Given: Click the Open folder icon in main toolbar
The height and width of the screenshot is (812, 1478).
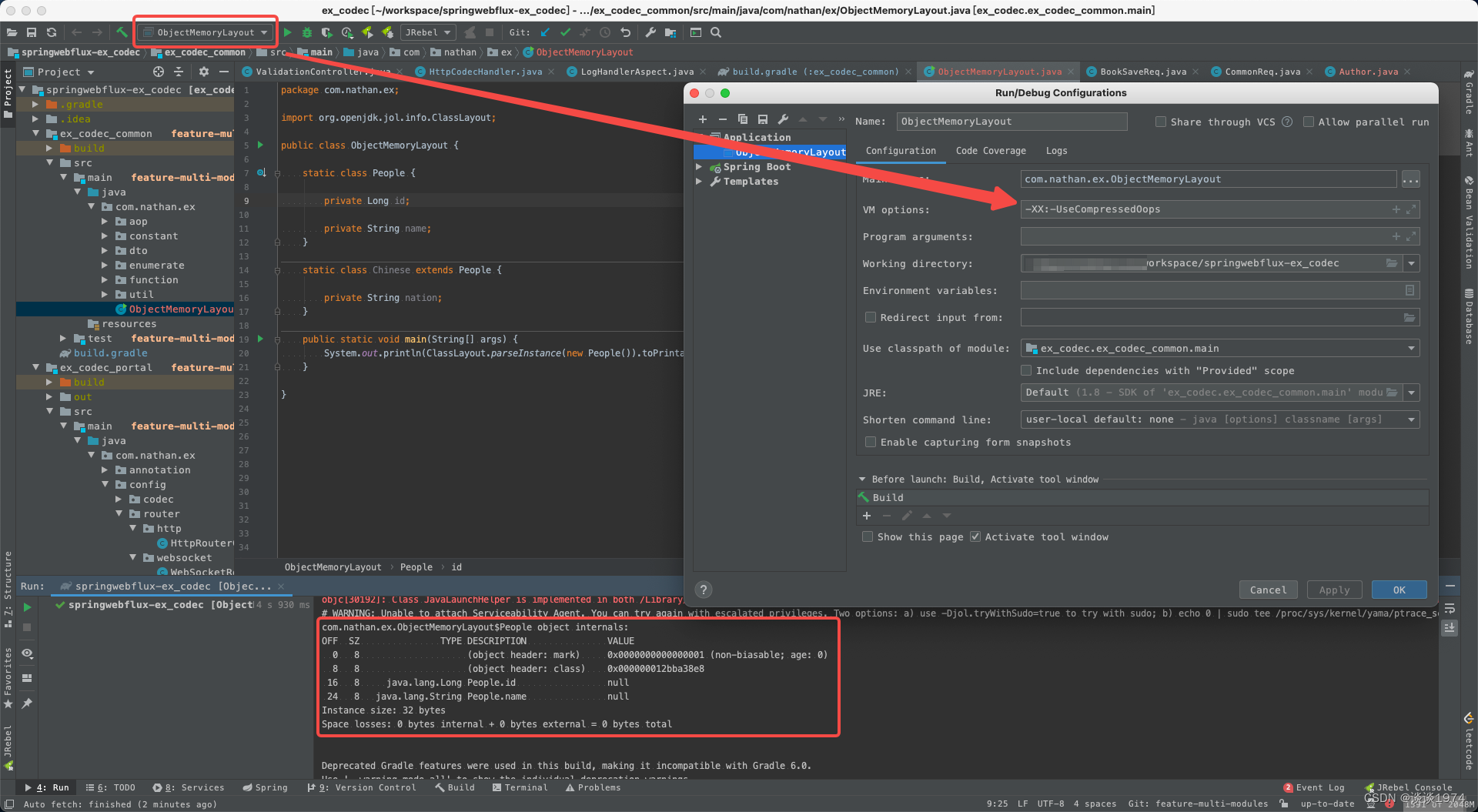Looking at the screenshot, I should pos(12,32).
